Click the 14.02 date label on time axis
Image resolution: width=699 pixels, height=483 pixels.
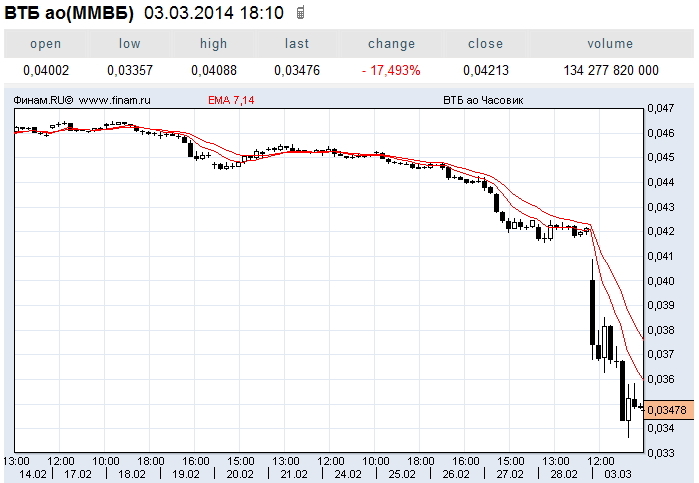(x=33, y=475)
